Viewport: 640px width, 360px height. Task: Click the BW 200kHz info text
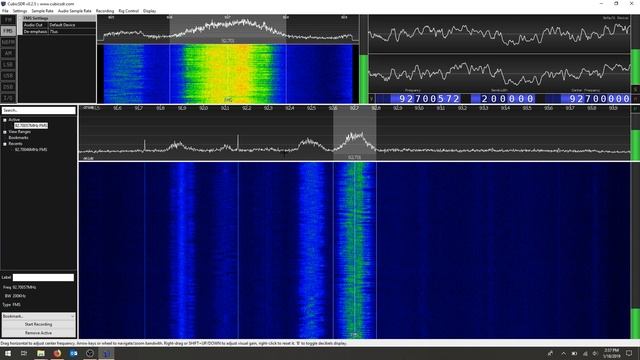15,296
